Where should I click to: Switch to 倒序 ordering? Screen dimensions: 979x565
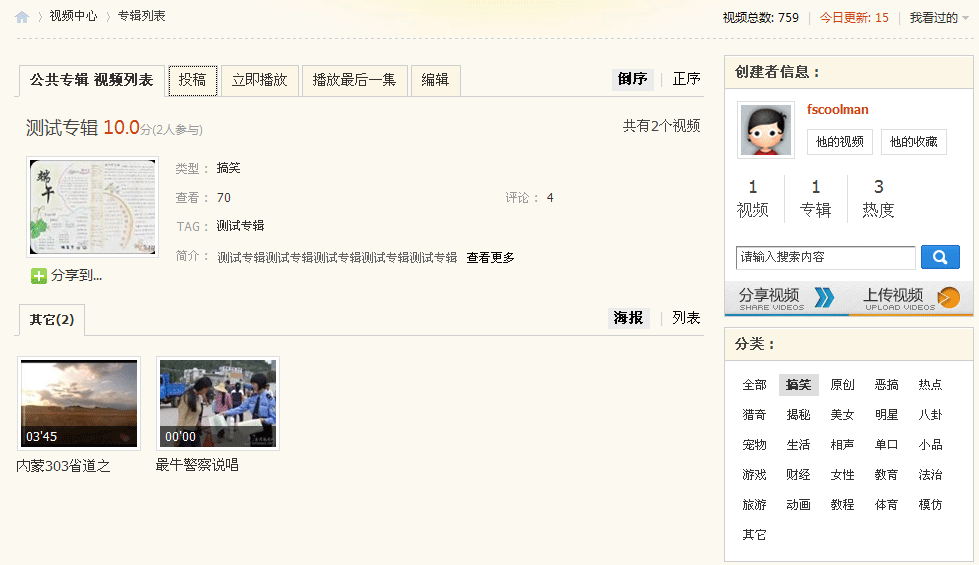click(x=632, y=79)
